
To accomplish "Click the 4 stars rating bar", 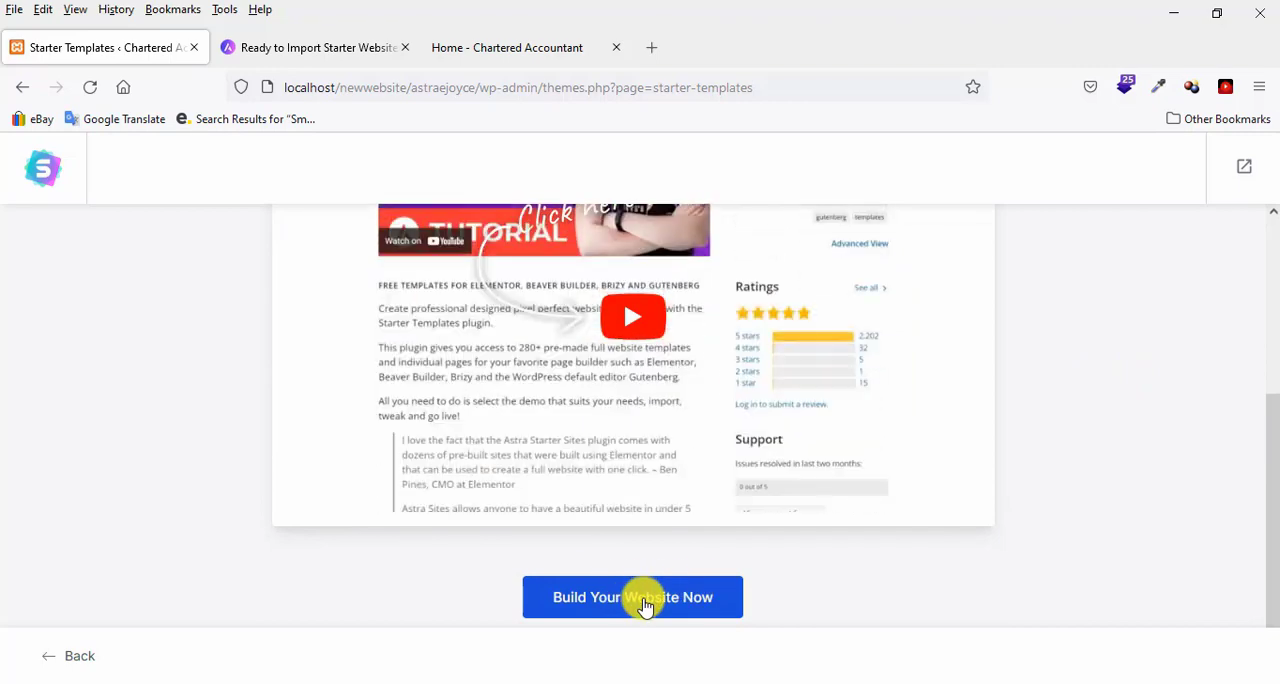I will (812, 348).
